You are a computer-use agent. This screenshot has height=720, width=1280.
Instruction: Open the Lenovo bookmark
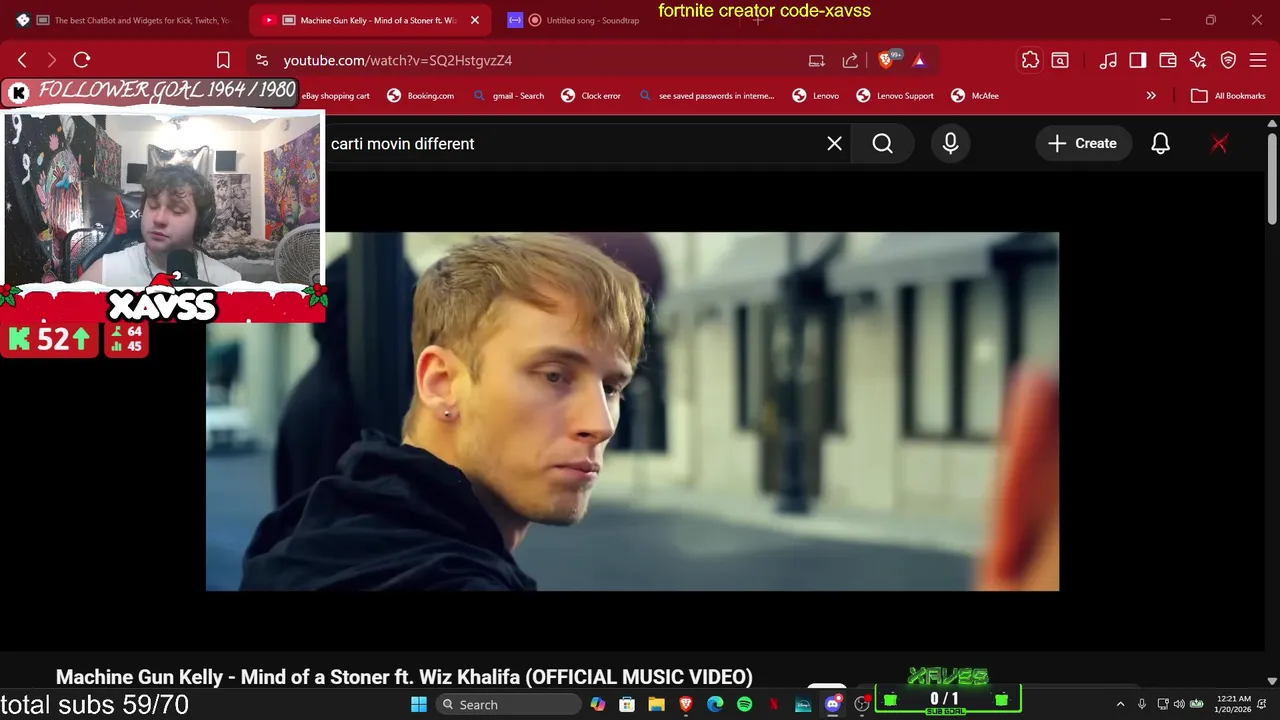coord(816,96)
